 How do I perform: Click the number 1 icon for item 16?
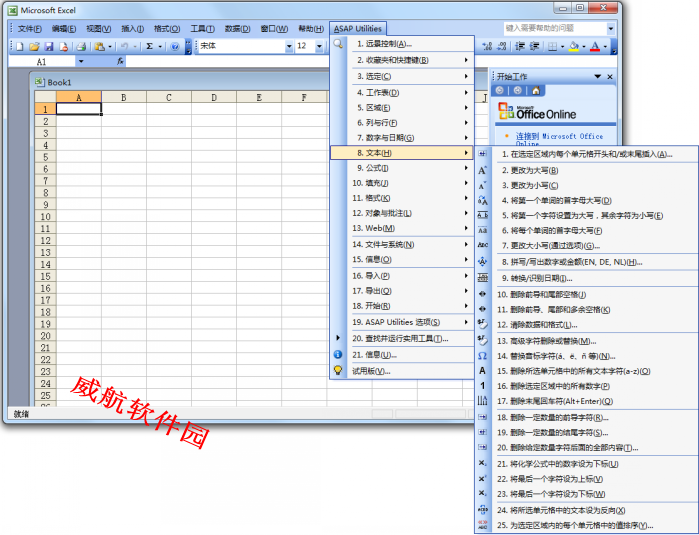(482, 386)
